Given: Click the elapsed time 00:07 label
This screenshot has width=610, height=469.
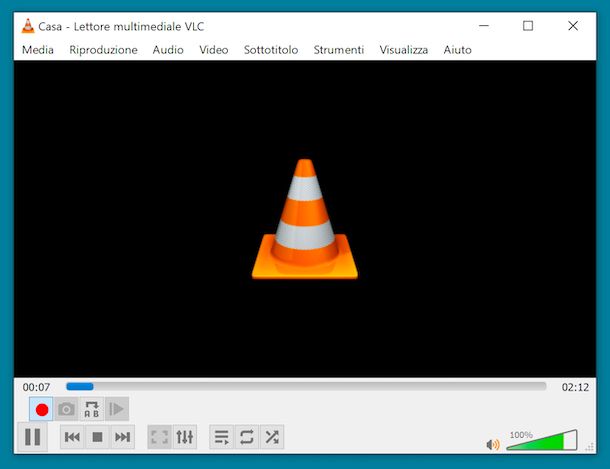Looking at the screenshot, I should (x=36, y=387).
